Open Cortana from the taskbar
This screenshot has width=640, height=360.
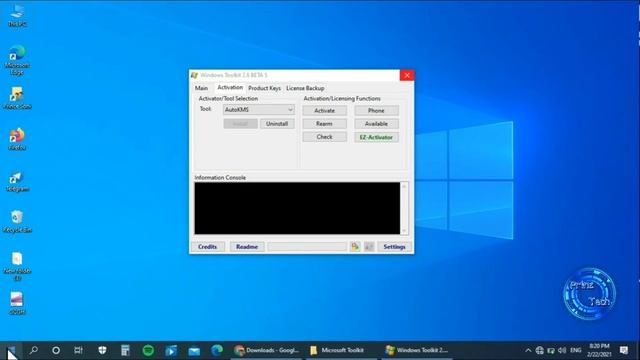(x=56, y=350)
